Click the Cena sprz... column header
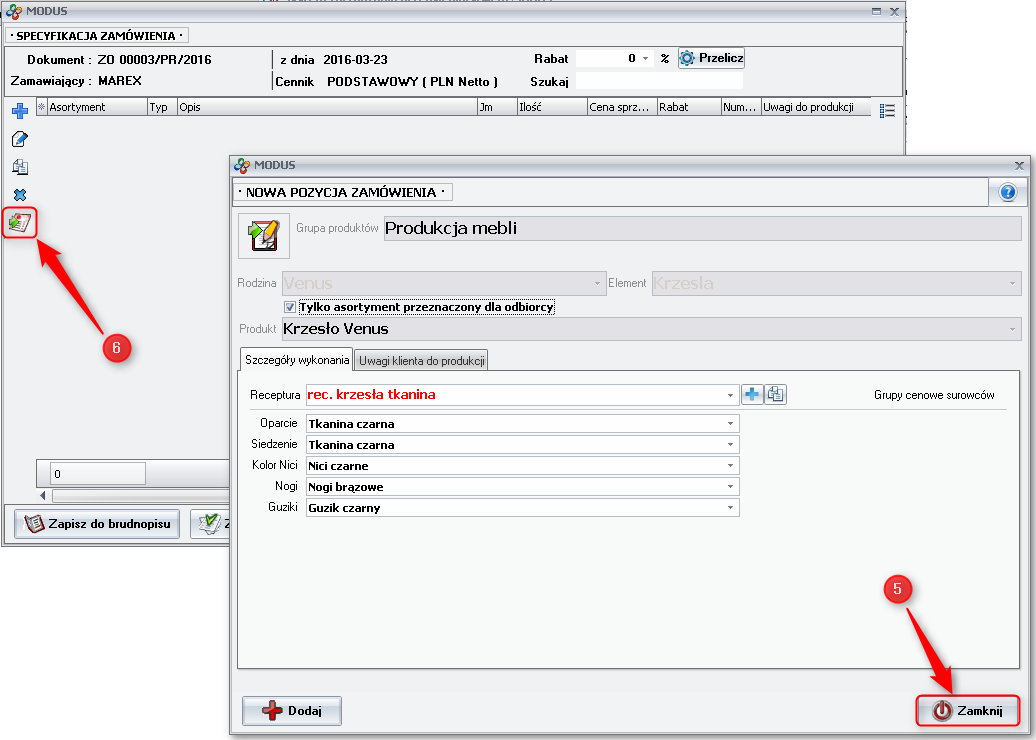The height and width of the screenshot is (740, 1036). (622, 107)
